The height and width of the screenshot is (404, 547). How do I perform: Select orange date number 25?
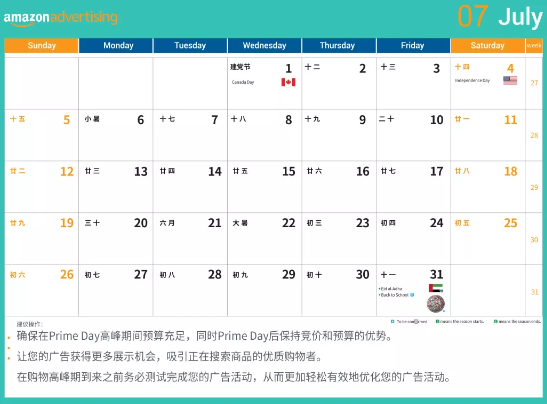click(511, 223)
